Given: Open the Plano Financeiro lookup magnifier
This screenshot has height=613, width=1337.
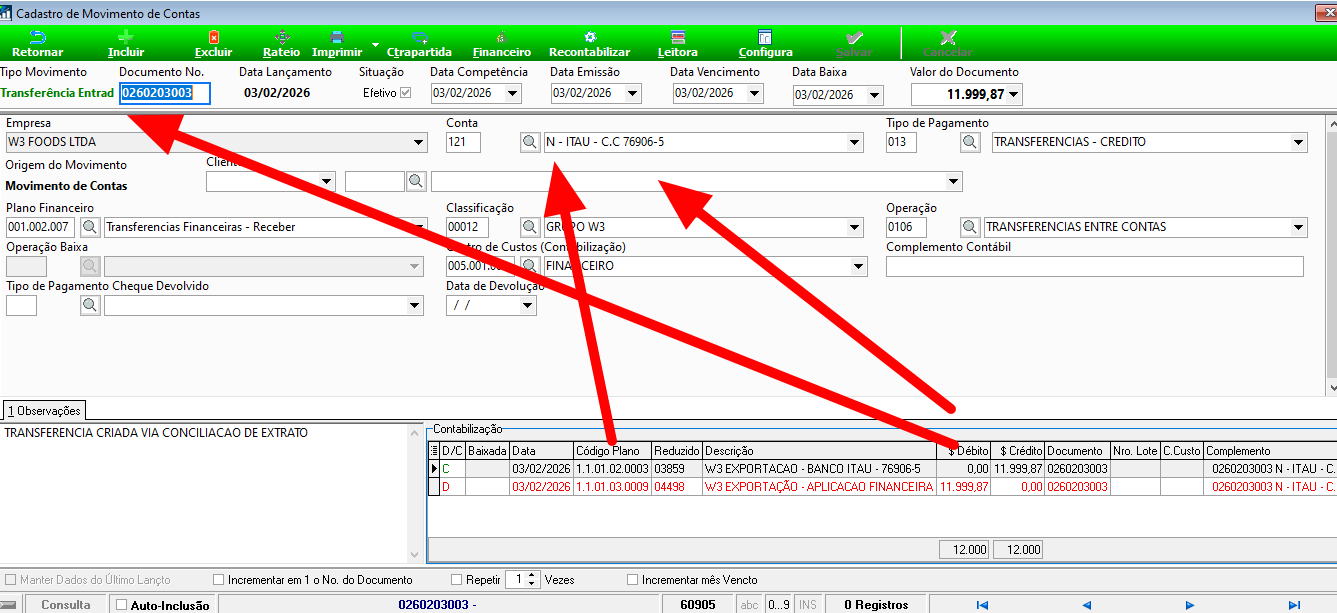Looking at the screenshot, I should (x=90, y=227).
